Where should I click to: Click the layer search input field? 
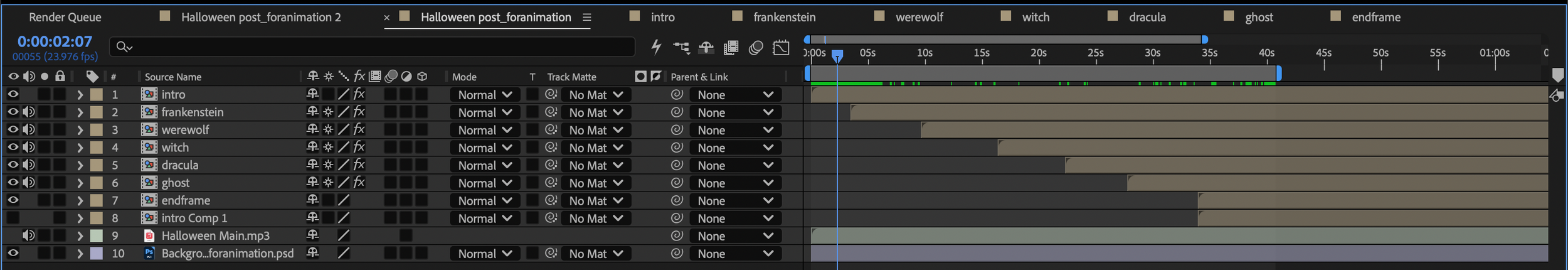pos(373,46)
